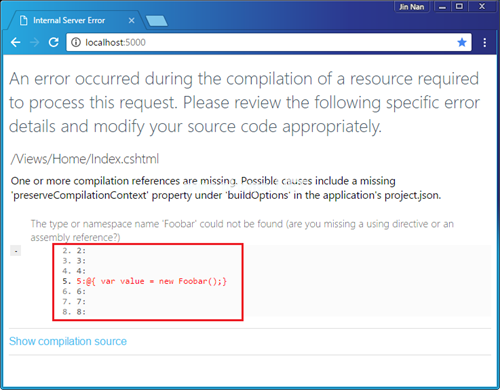Open the Jin Nan profile button
This screenshot has height=390, width=500.
tap(412, 7)
